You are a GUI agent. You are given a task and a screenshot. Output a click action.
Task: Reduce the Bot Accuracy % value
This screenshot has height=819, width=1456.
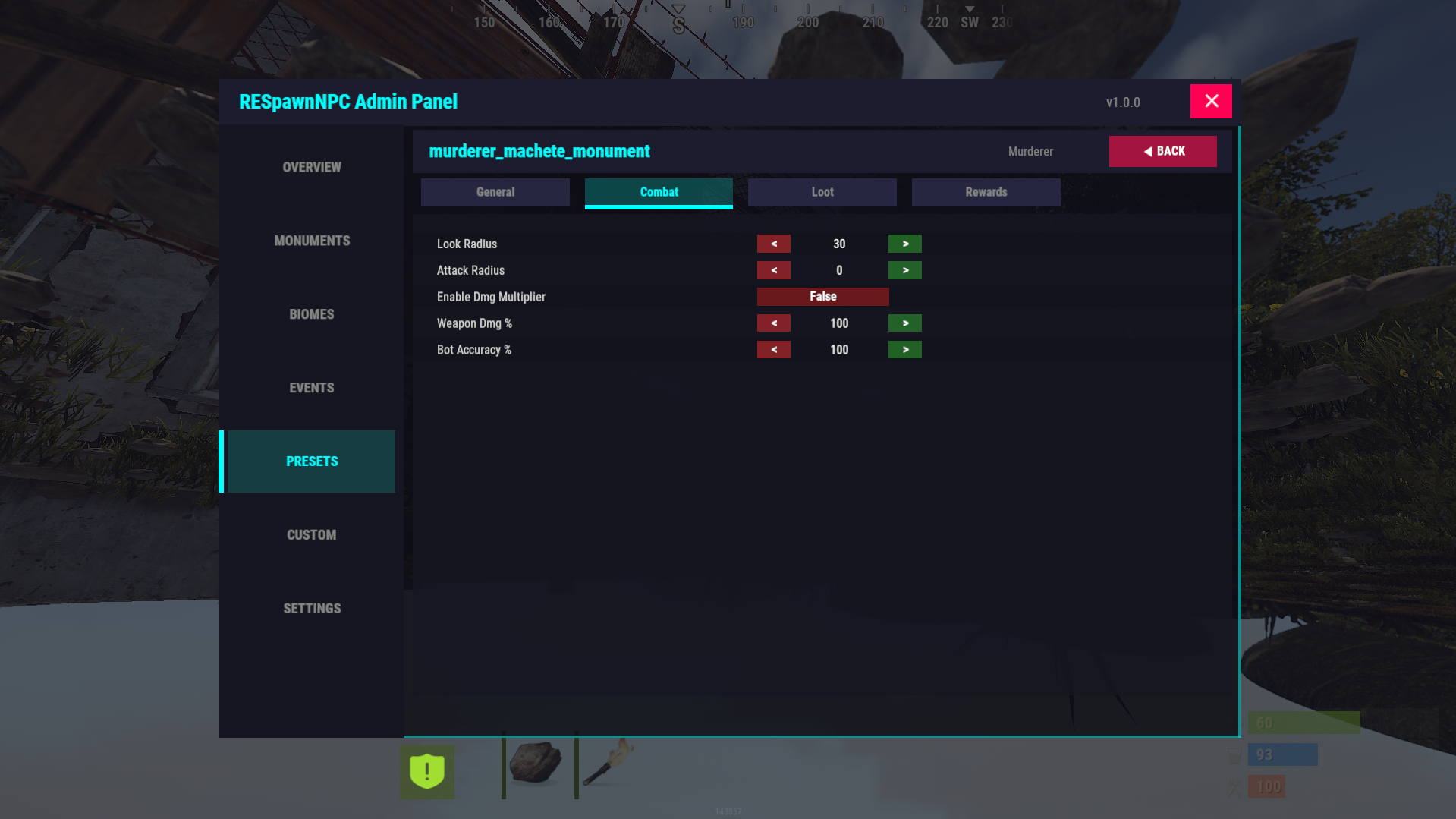pyautogui.click(x=773, y=350)
